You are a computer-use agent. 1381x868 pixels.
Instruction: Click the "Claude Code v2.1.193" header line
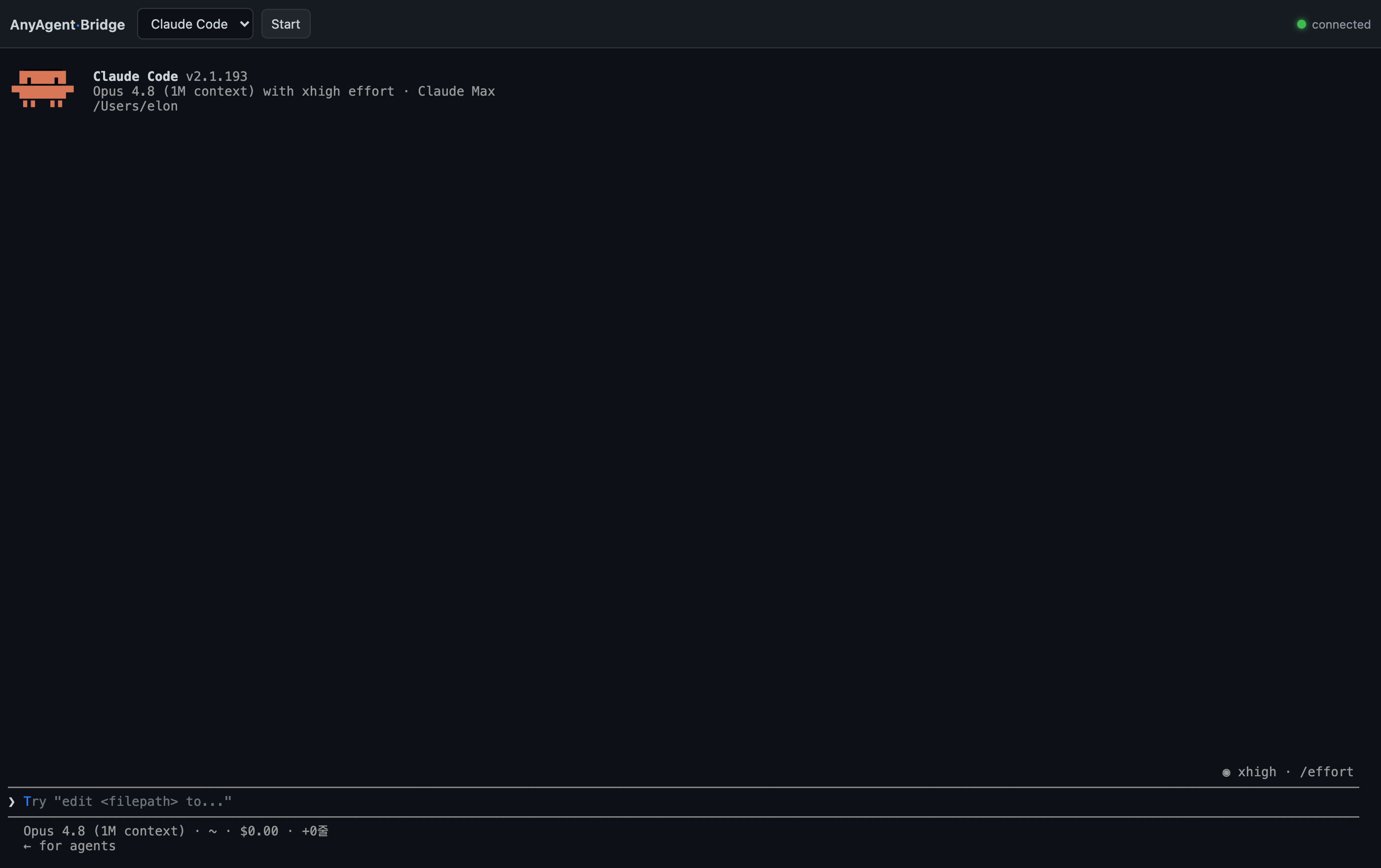[x=170, y=76]
